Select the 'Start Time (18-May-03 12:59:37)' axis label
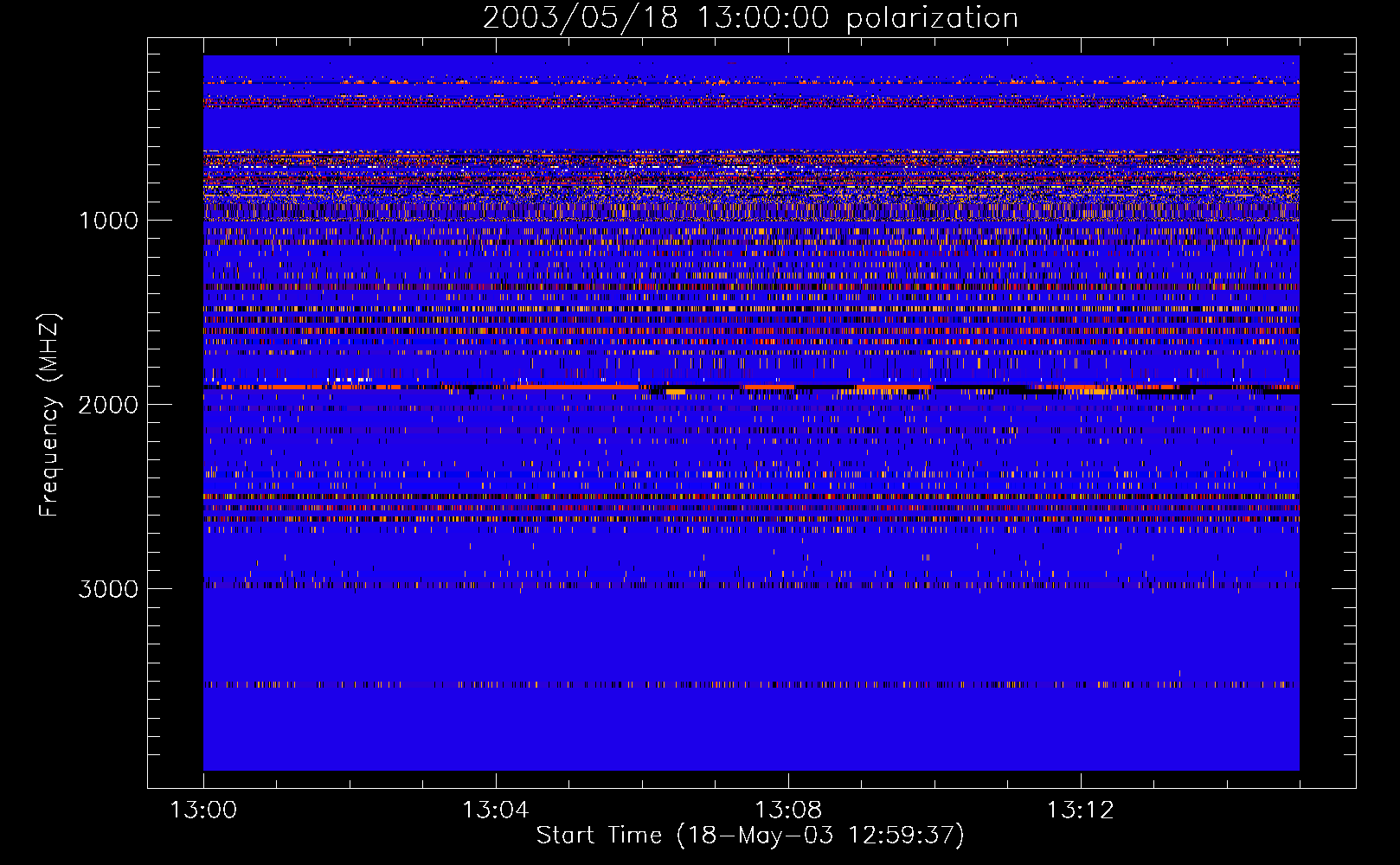Viewport: 1400px width, 865px height. [x=750, y=836]
